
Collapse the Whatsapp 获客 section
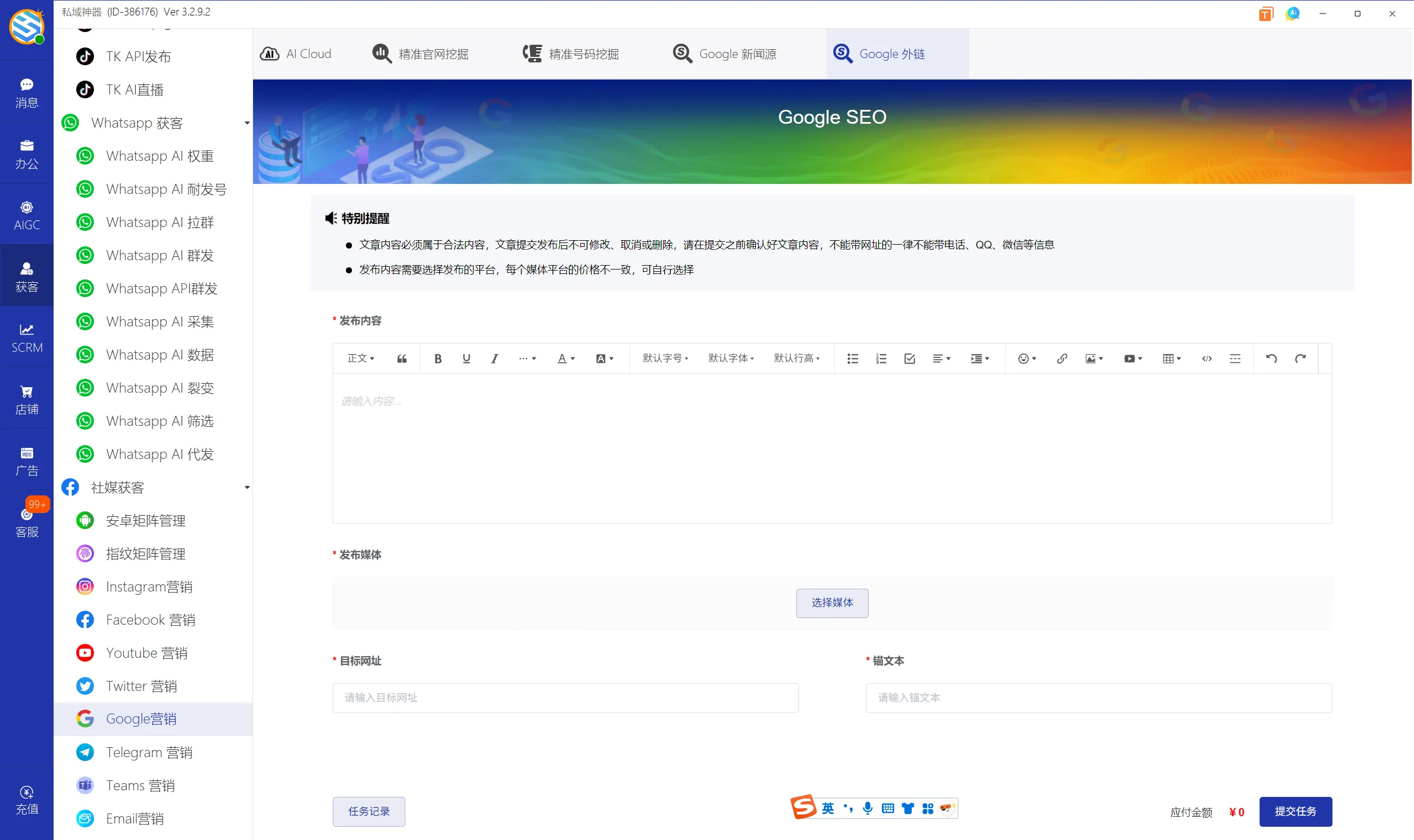tap(246, 122)
